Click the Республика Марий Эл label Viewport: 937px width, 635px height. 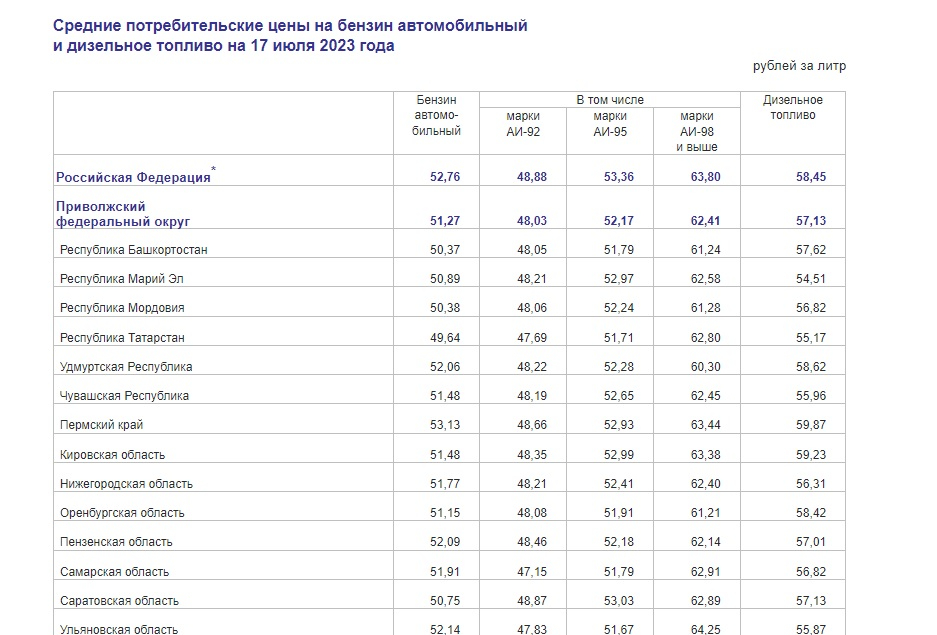[121, 279]
